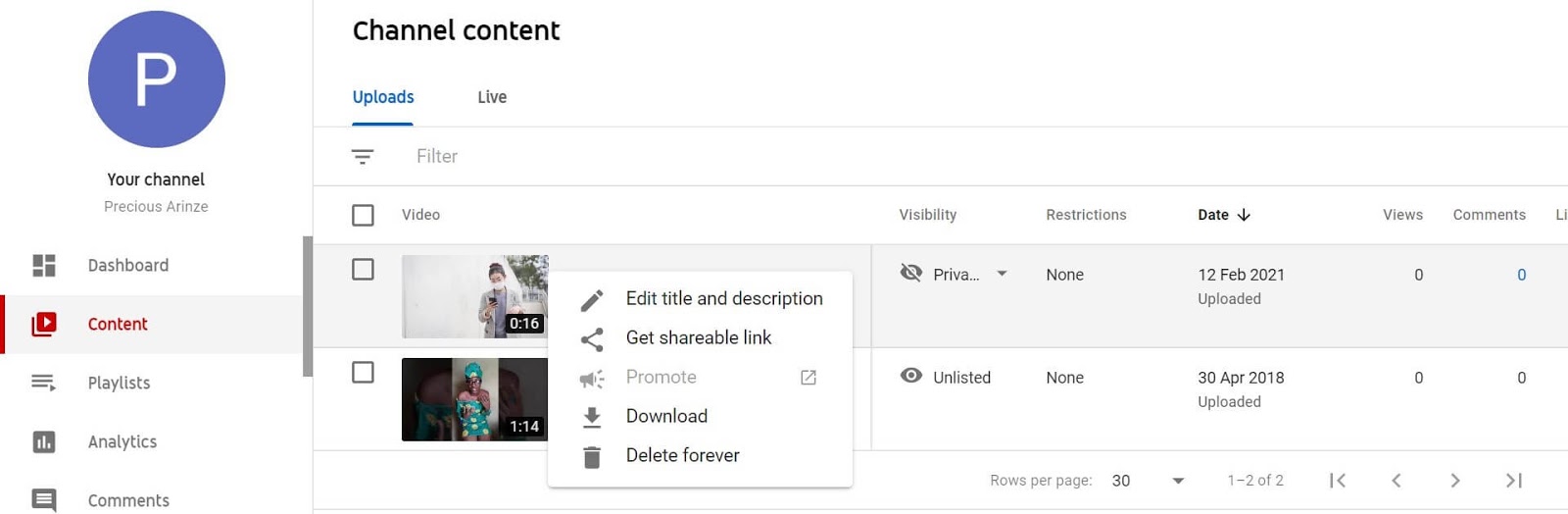Click the filter lines icon

tap(363, 157)
